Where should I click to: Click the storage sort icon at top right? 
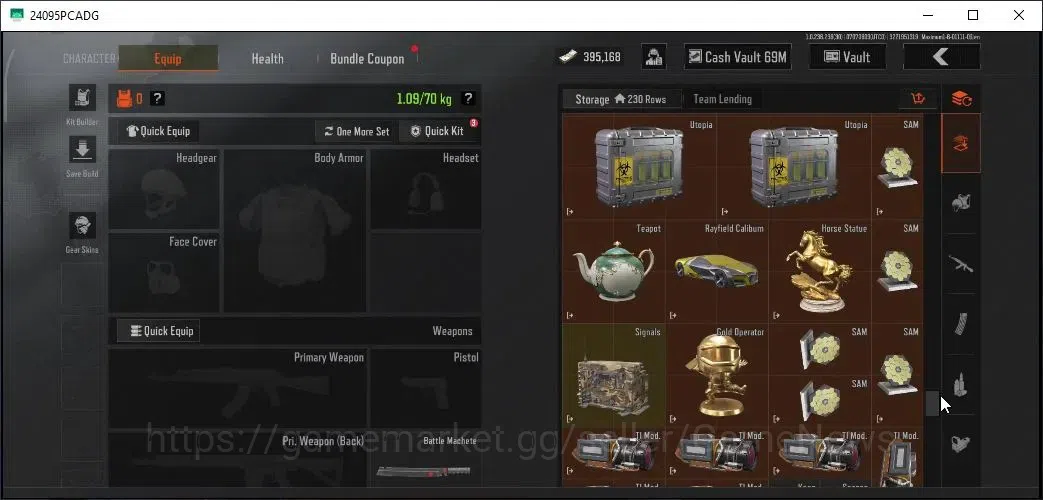pyautogui.click(x=918, y=99)
